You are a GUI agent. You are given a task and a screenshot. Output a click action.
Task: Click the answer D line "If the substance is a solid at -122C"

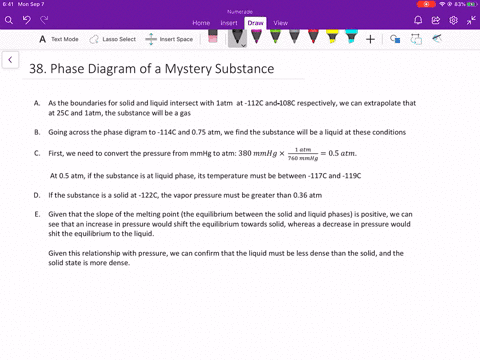pos(185,195)
